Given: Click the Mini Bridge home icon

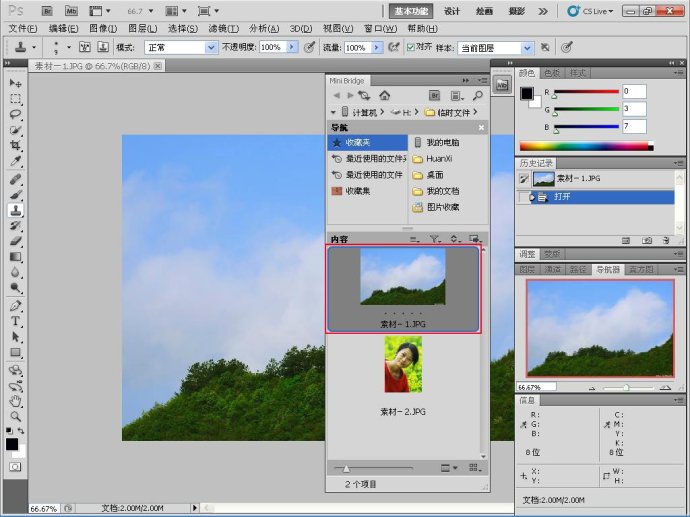Looking at the screenshot, I should (384, 95).
